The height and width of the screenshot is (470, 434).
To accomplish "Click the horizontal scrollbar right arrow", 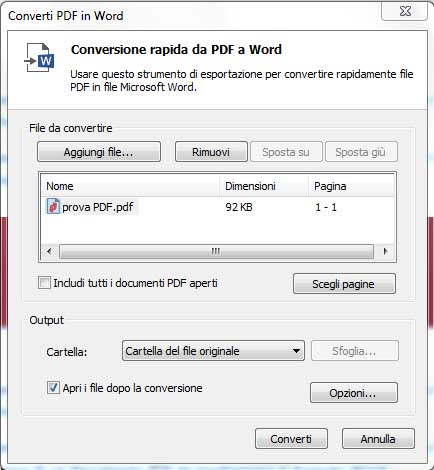I will [385, 251].
